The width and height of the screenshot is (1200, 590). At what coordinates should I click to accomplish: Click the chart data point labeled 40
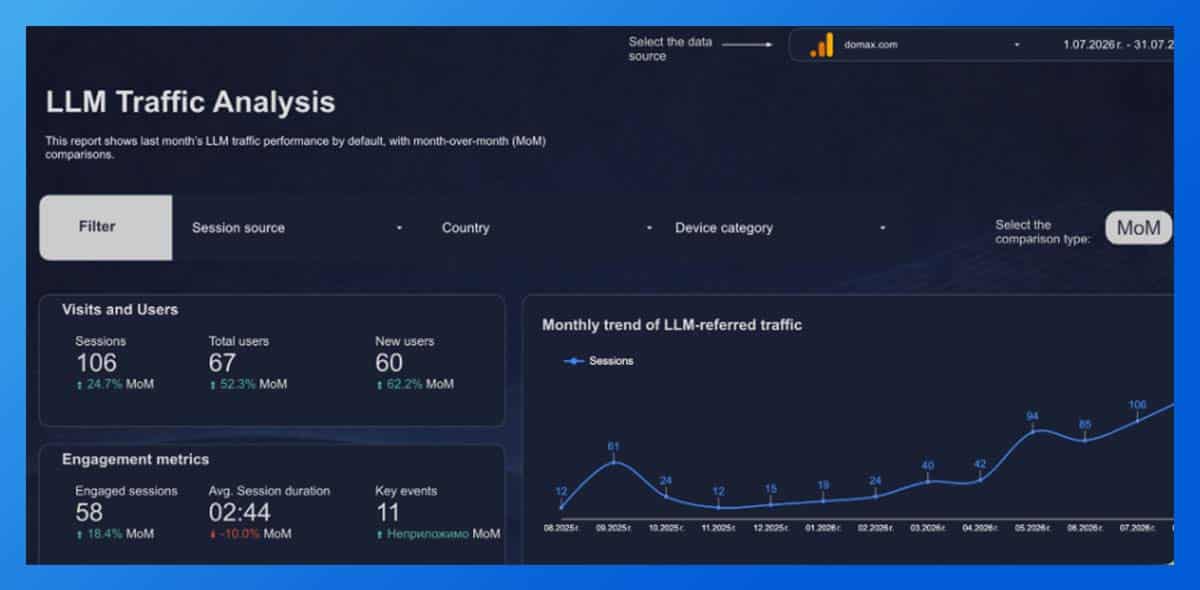coord(928,481)
